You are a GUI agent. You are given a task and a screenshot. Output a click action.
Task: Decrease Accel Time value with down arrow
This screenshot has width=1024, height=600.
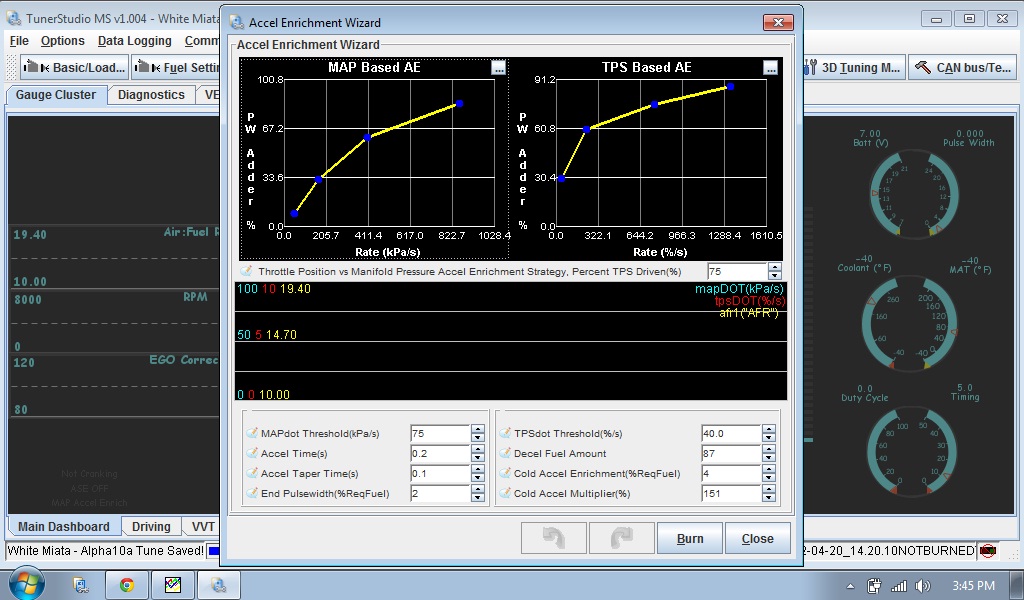(x=477, y=458)
